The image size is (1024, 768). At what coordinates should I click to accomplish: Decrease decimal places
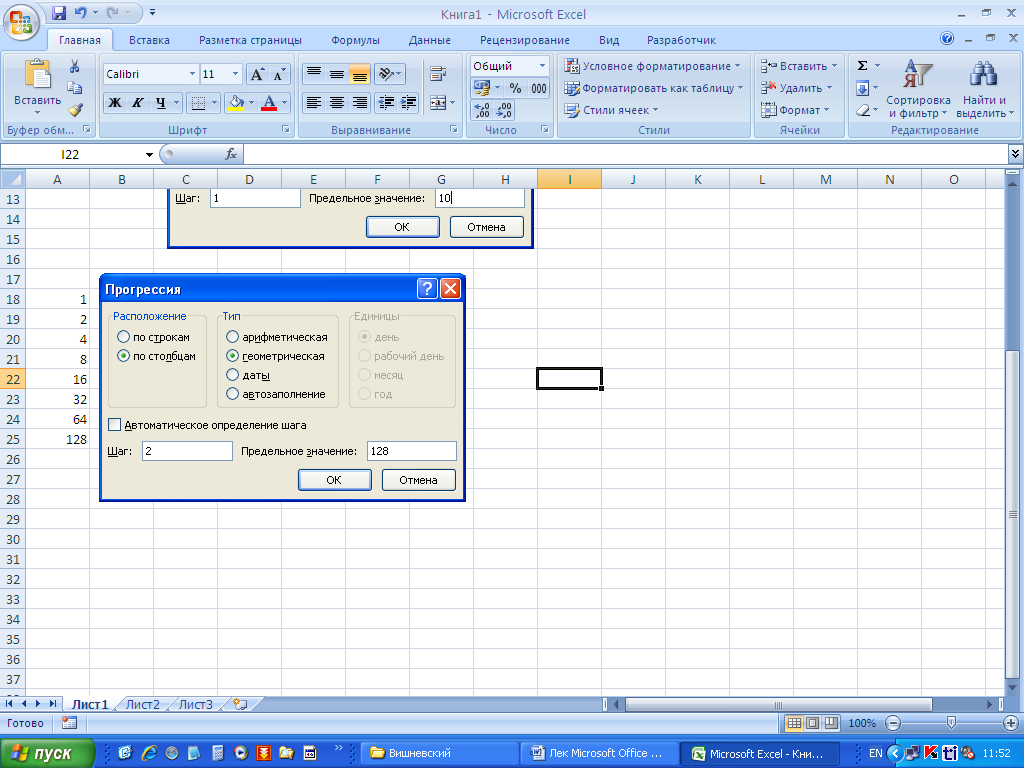pos(504,110)
